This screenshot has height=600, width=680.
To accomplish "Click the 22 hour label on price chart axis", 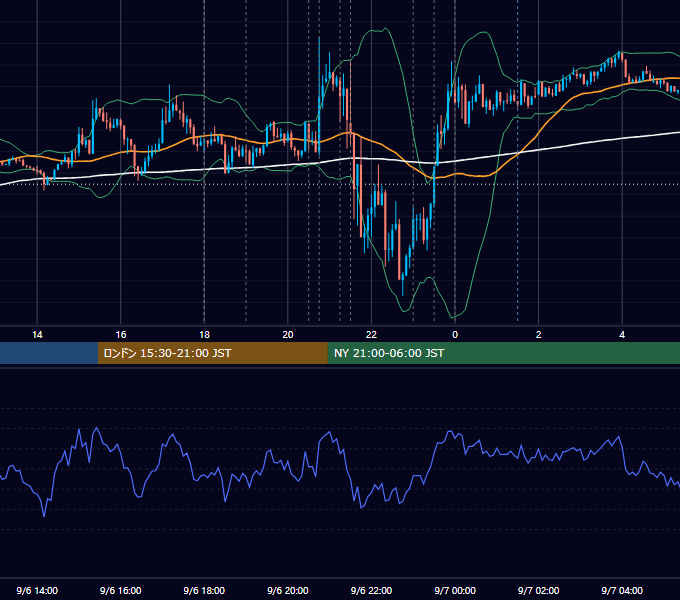I will tap(371, 335).
